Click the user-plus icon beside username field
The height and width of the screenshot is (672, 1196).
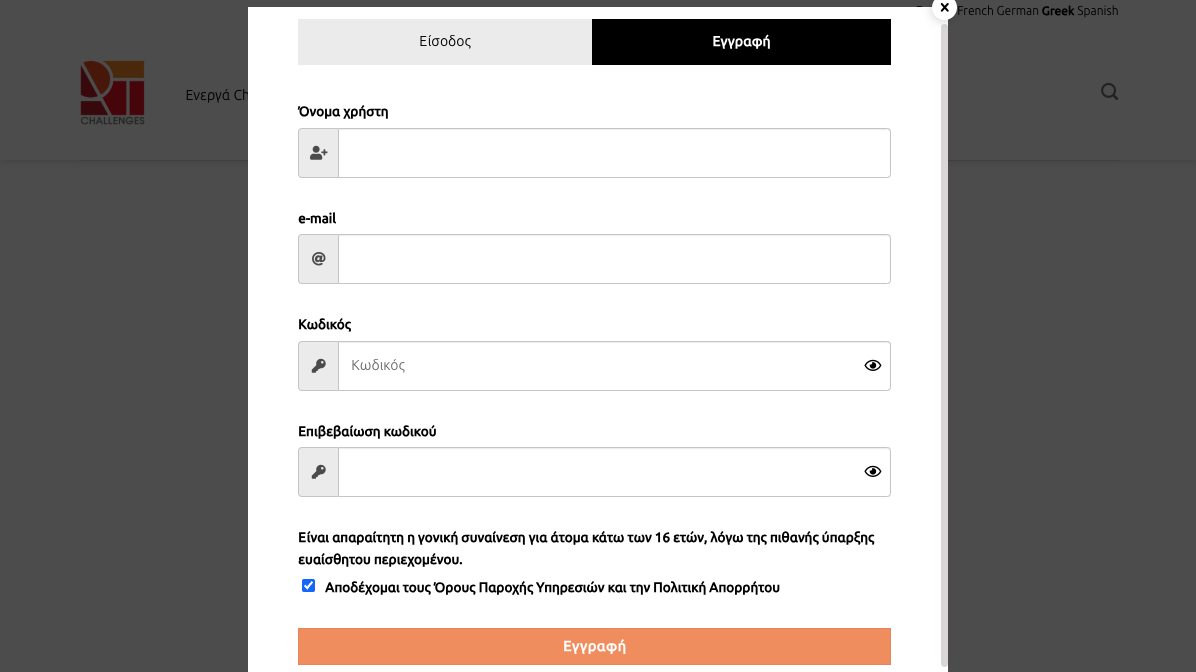319,153
